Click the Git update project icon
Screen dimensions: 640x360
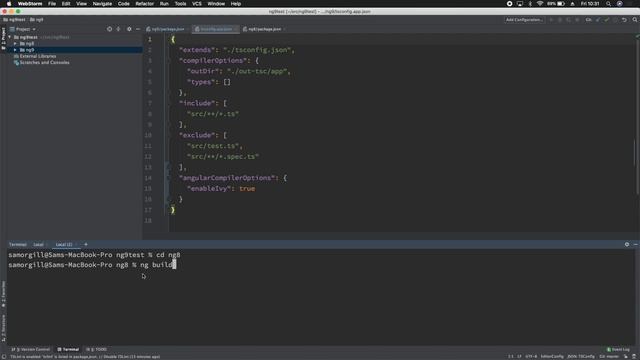(598, 20)
